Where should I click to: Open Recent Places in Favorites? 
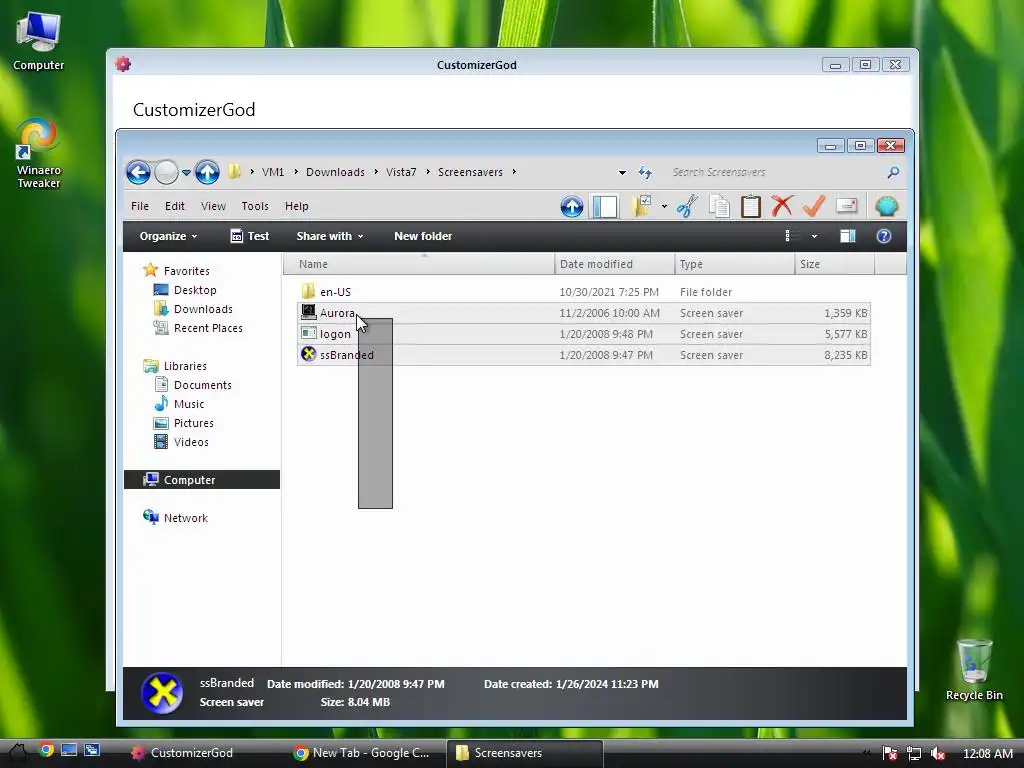tap(198, 328)
